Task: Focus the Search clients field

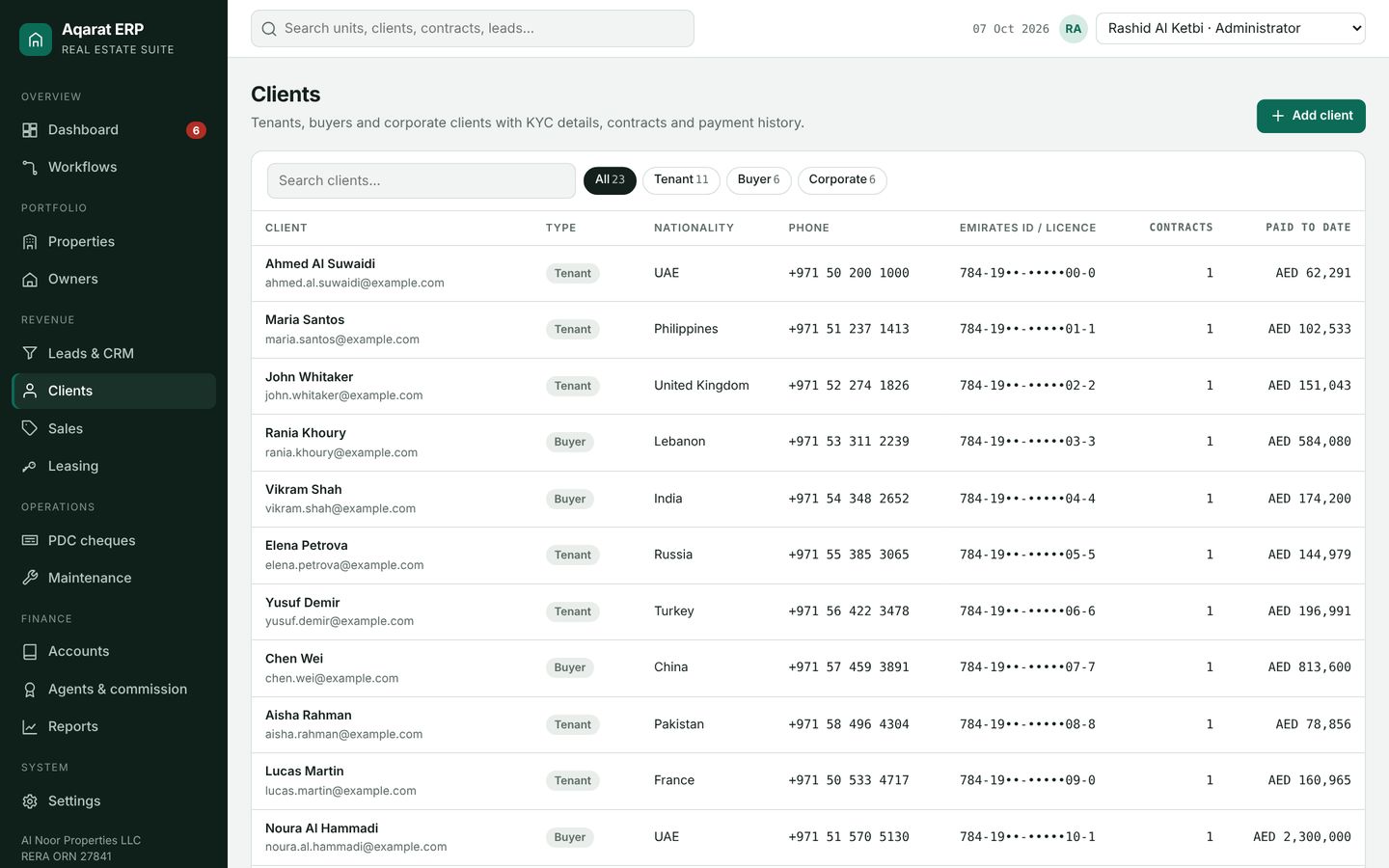Action: click(422, 180)
